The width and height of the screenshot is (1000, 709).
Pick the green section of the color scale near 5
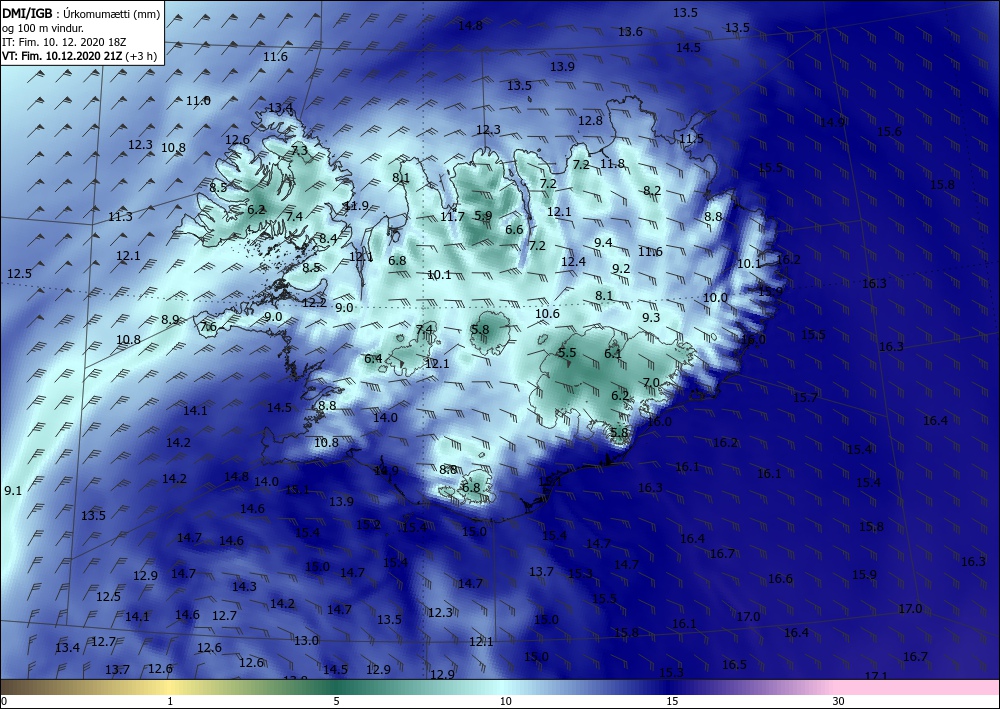[336, 687]
